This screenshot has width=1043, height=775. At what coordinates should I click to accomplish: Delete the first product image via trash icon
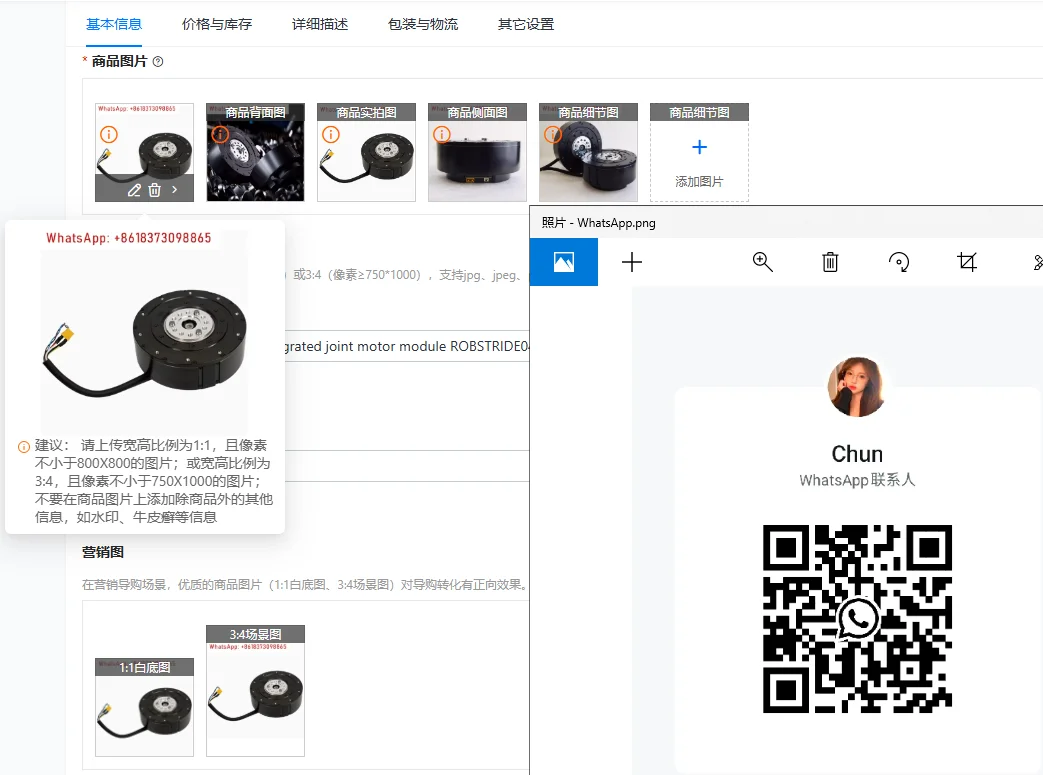tap(154, 190)
